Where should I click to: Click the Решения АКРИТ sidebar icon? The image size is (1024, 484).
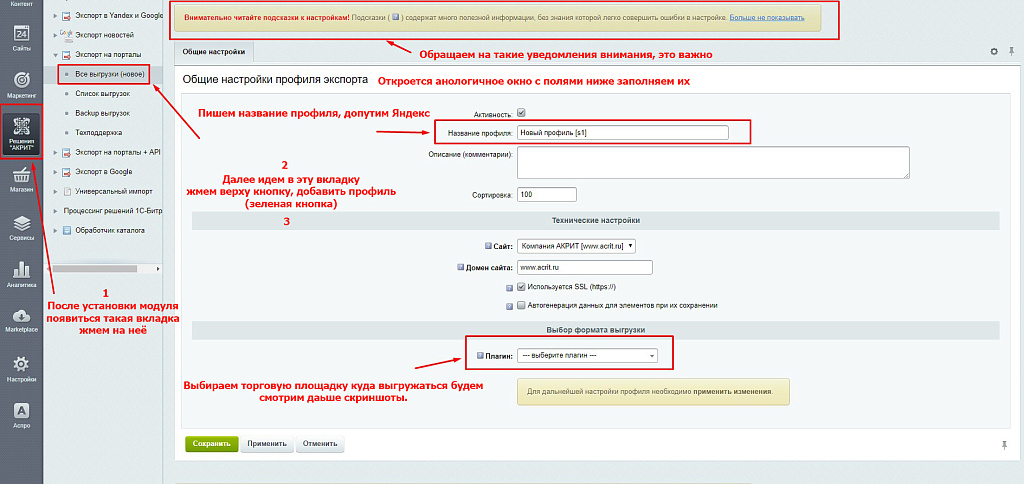click(21, 131)
